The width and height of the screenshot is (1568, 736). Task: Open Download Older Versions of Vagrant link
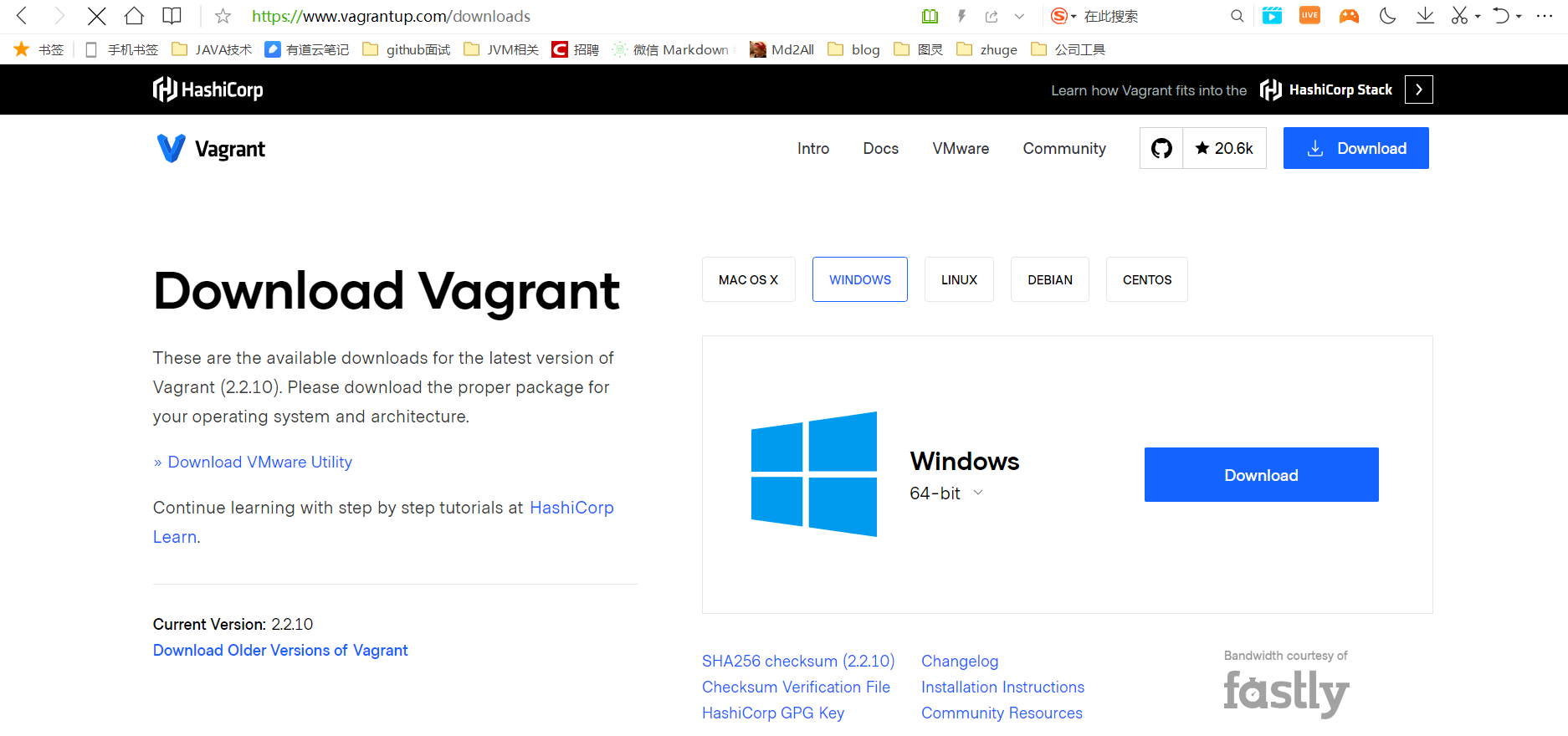point(280,650)
